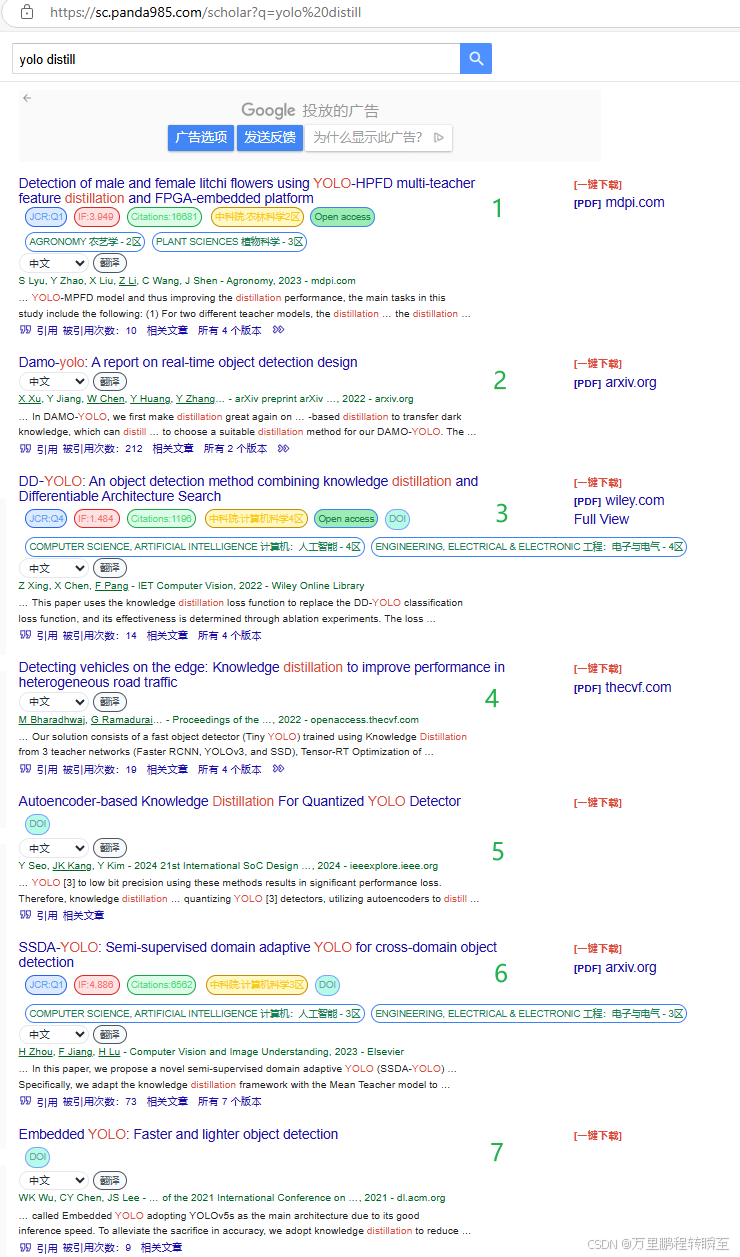Click the AGRONOMY 农艺学 - 2区 category tag
The height and width of the screenshot is (1257, 740).
click(85, 242)
